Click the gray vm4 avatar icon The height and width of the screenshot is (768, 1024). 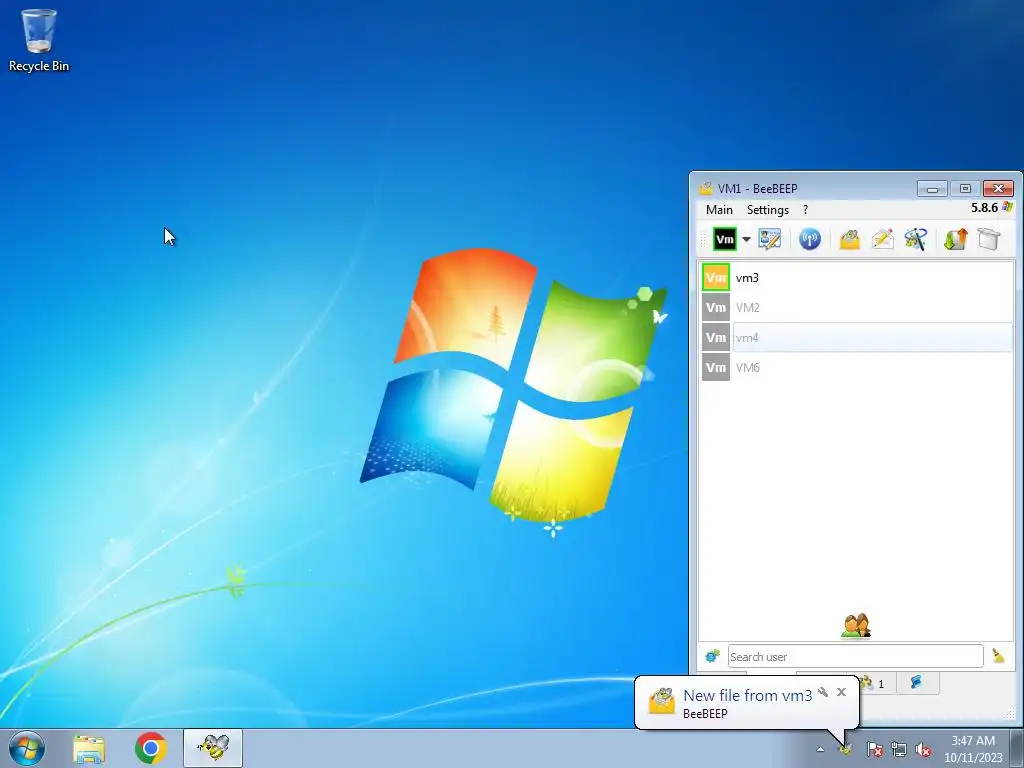pyautogui.click(x=716, y=338)
